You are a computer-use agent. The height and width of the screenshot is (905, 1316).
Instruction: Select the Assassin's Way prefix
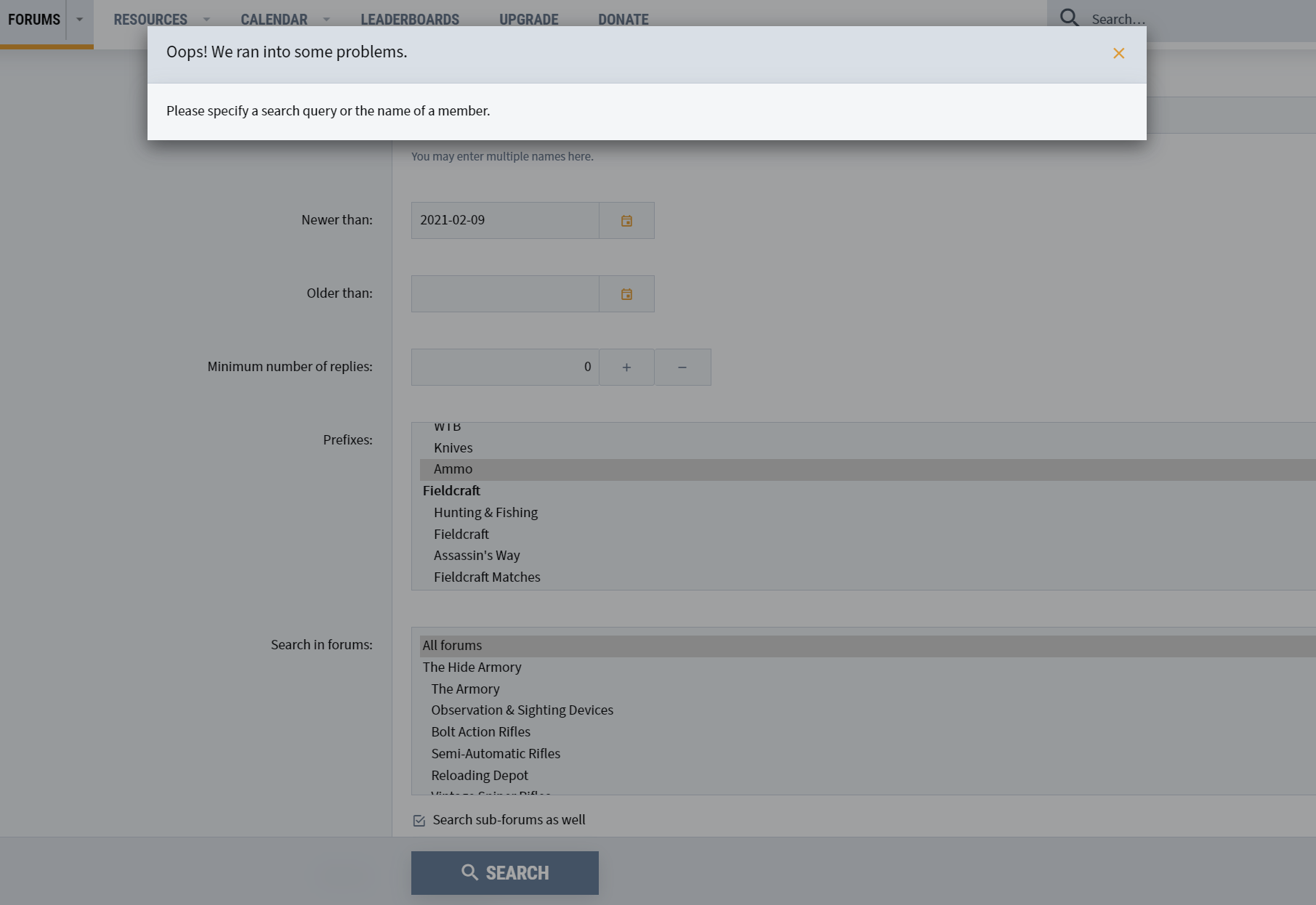[868, 556]
